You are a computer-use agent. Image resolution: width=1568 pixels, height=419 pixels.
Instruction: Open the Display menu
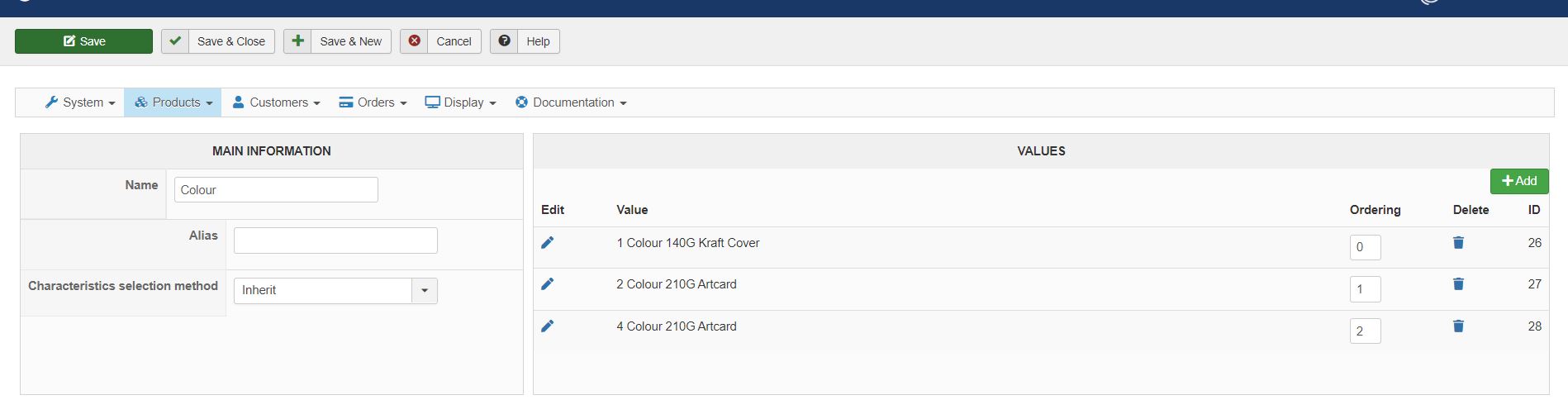461,102
